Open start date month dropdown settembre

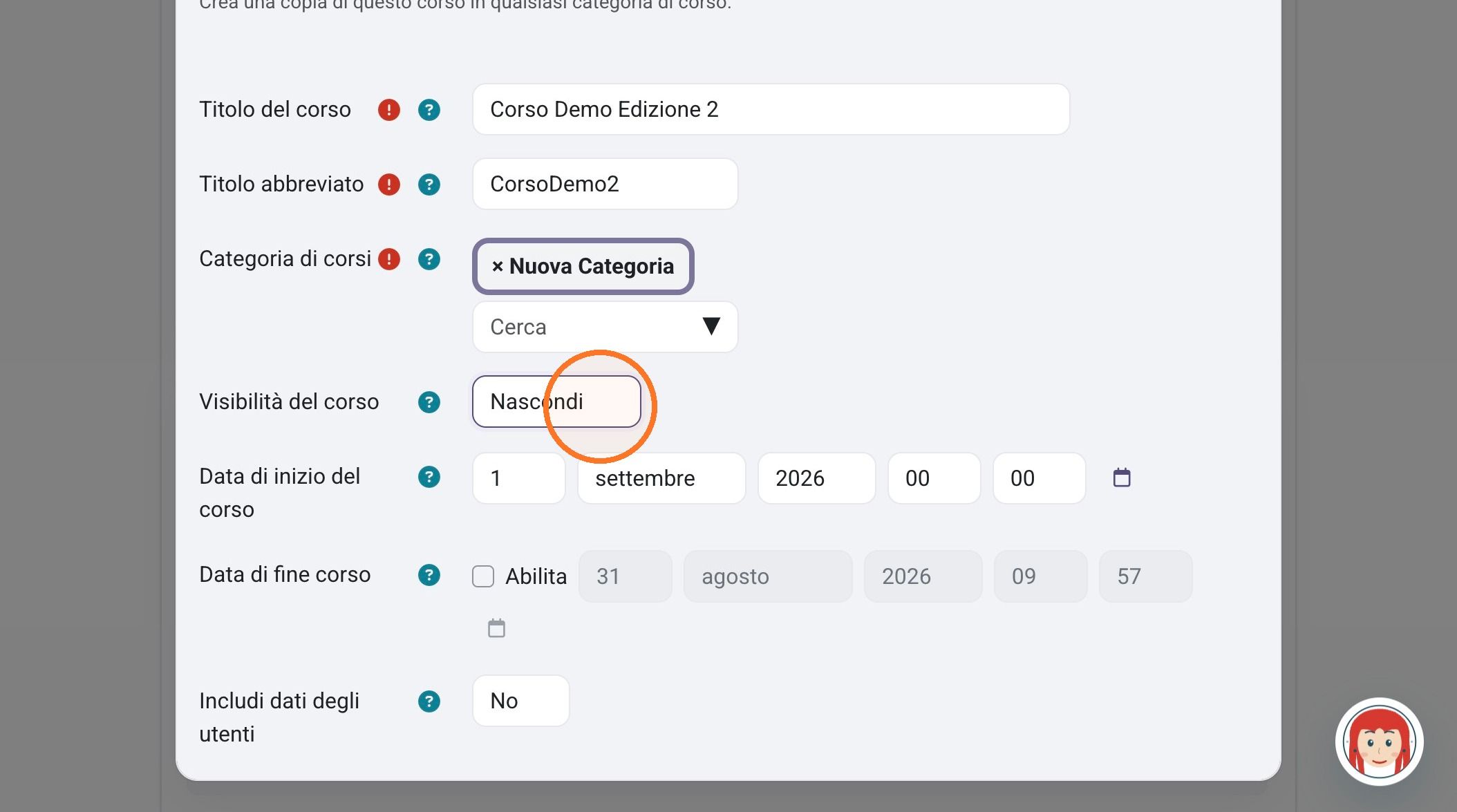(x=661, y=478)
